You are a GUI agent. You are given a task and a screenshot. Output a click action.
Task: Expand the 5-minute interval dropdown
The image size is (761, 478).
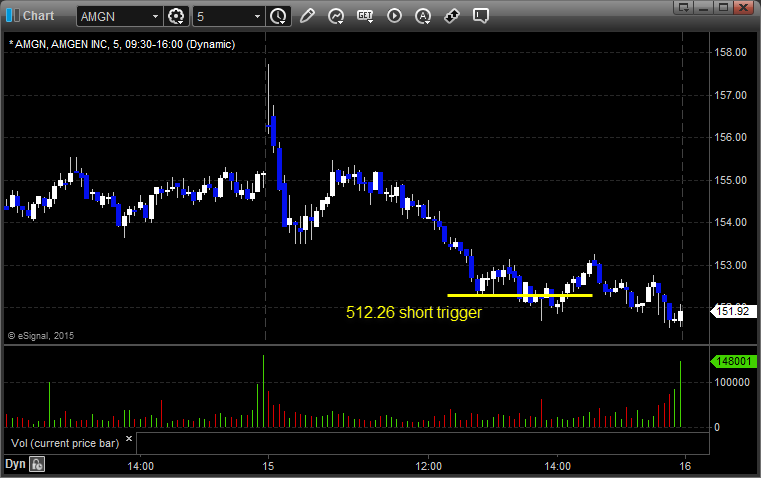[x=257, y=16]
